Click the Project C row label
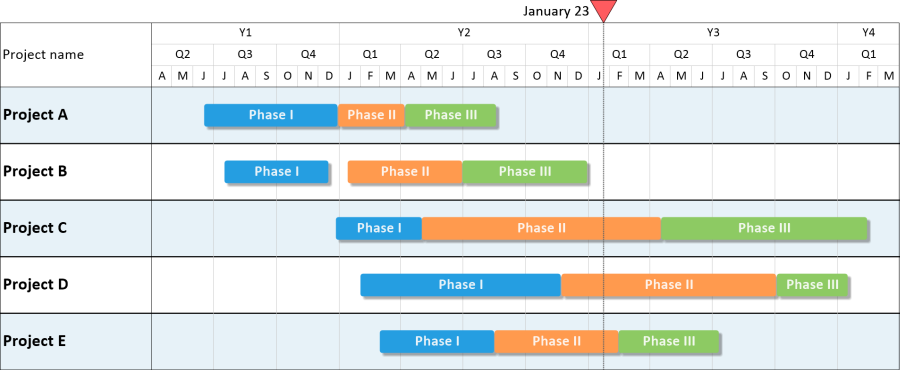Image resolution: width=900 pixels, height=370 pixels. click(x=35, y=228)
